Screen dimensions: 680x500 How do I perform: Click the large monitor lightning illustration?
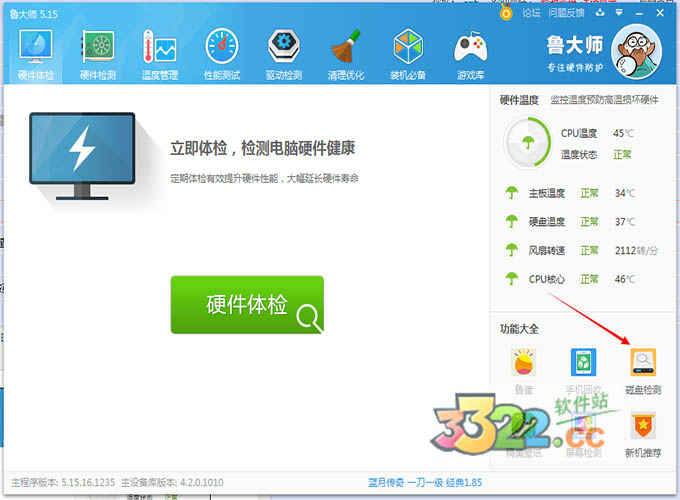[82, 156]
